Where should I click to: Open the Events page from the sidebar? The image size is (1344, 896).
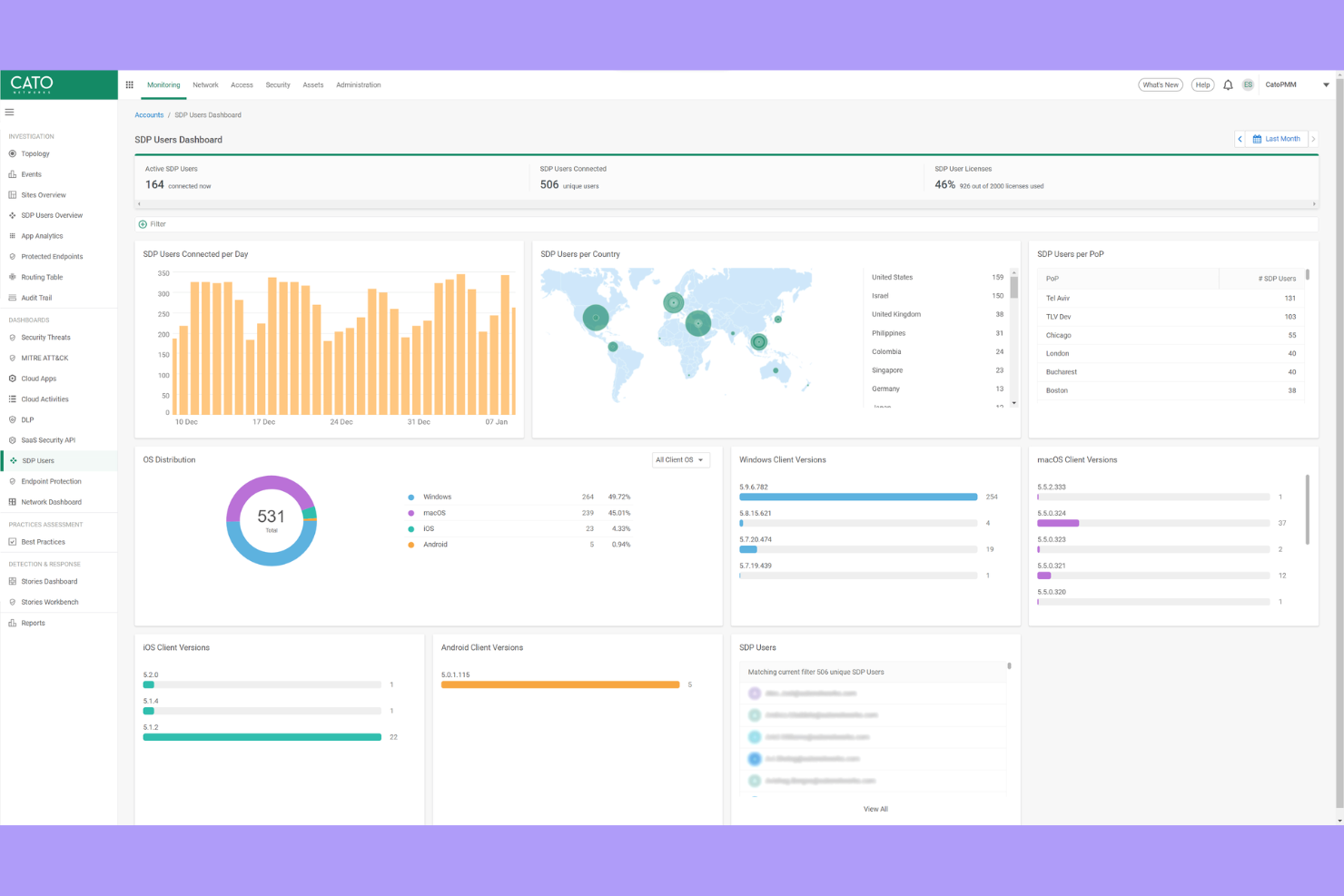pos(30,173)
